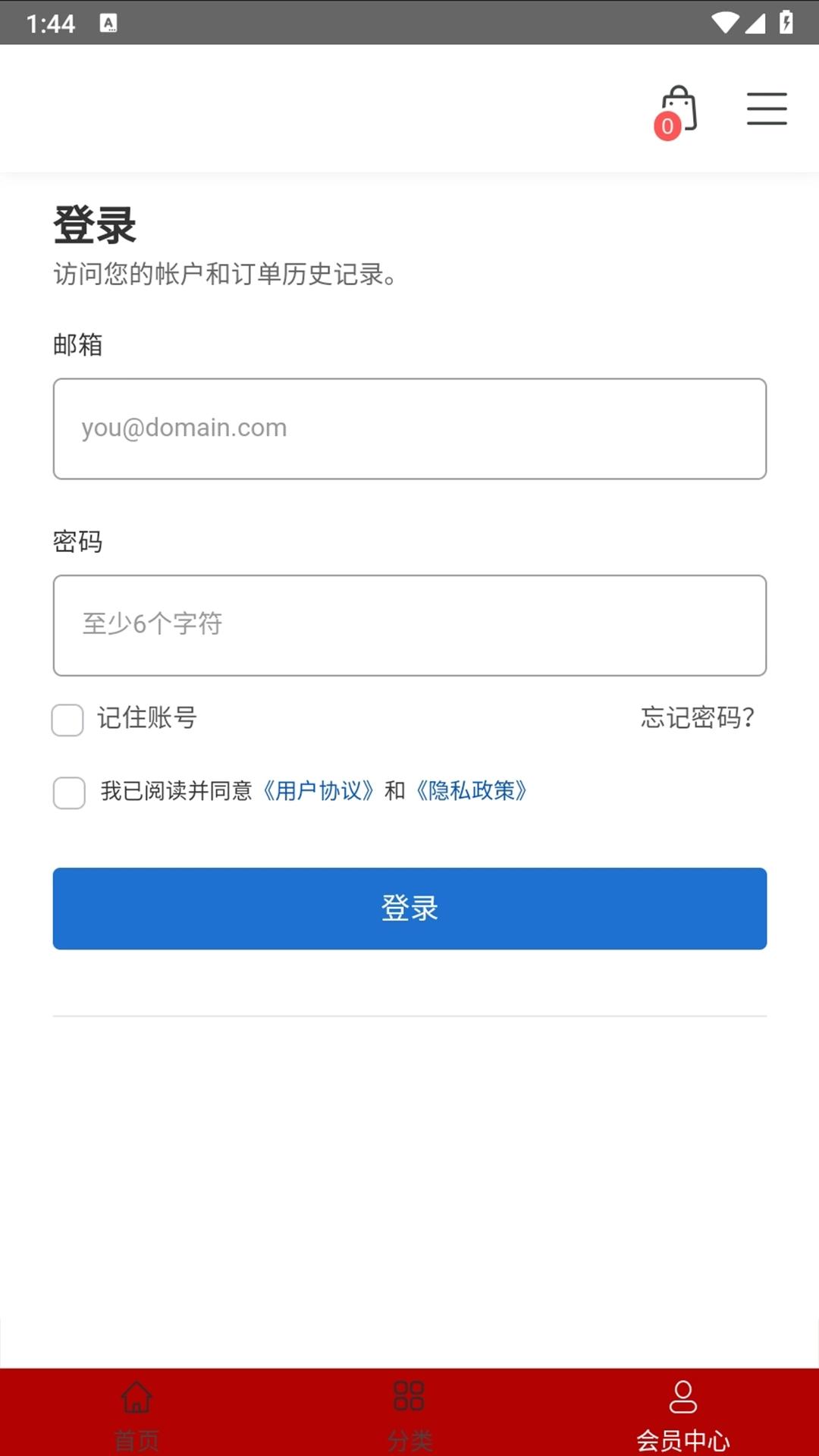
Task: Enable the 记住账号 remember account checkbox
Action: pos(67,720)
